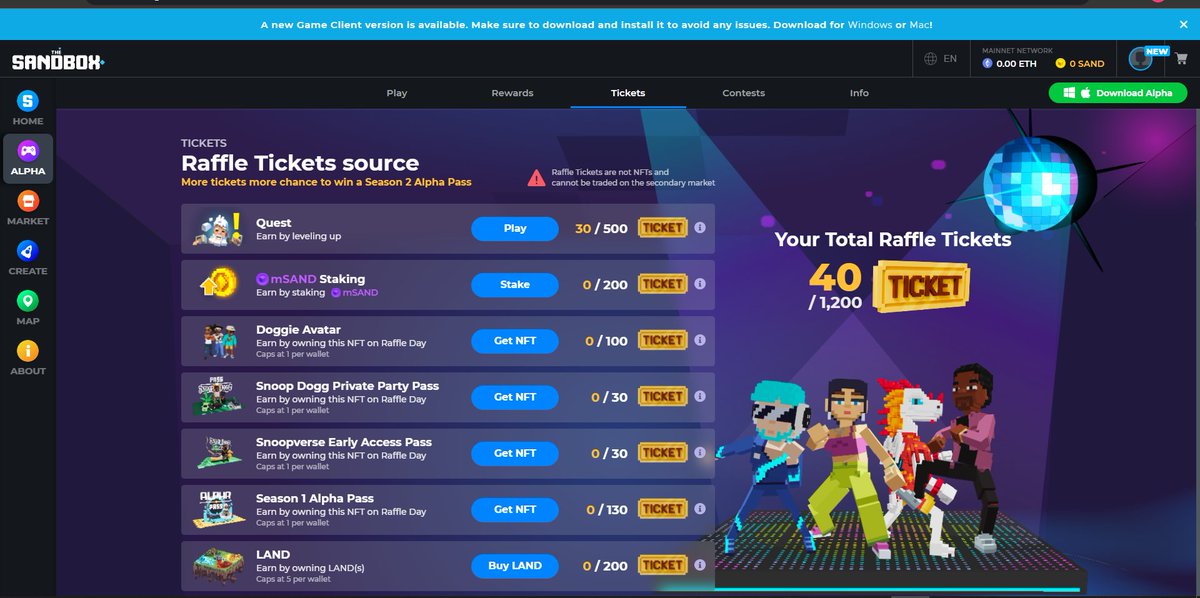The width and height of the screenshot is (1200, 598).
Task: Click the "0 / 130" ticket count
Action: click(606, 509)
